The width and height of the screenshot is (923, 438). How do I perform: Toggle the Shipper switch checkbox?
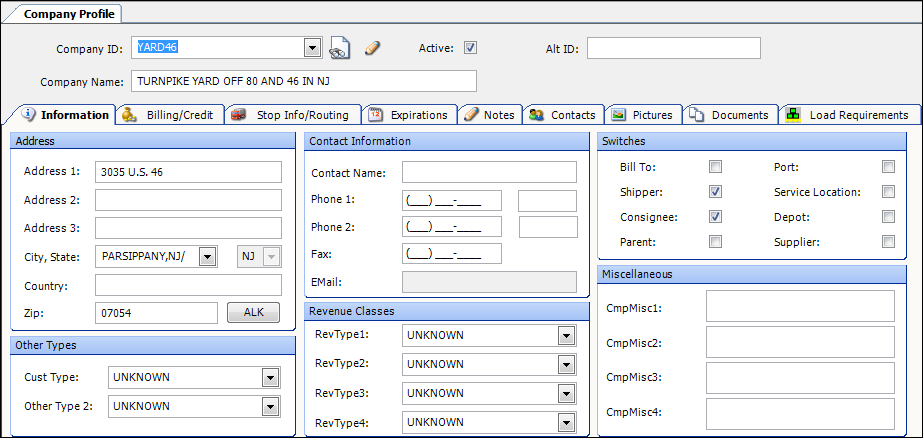point(715,191)
